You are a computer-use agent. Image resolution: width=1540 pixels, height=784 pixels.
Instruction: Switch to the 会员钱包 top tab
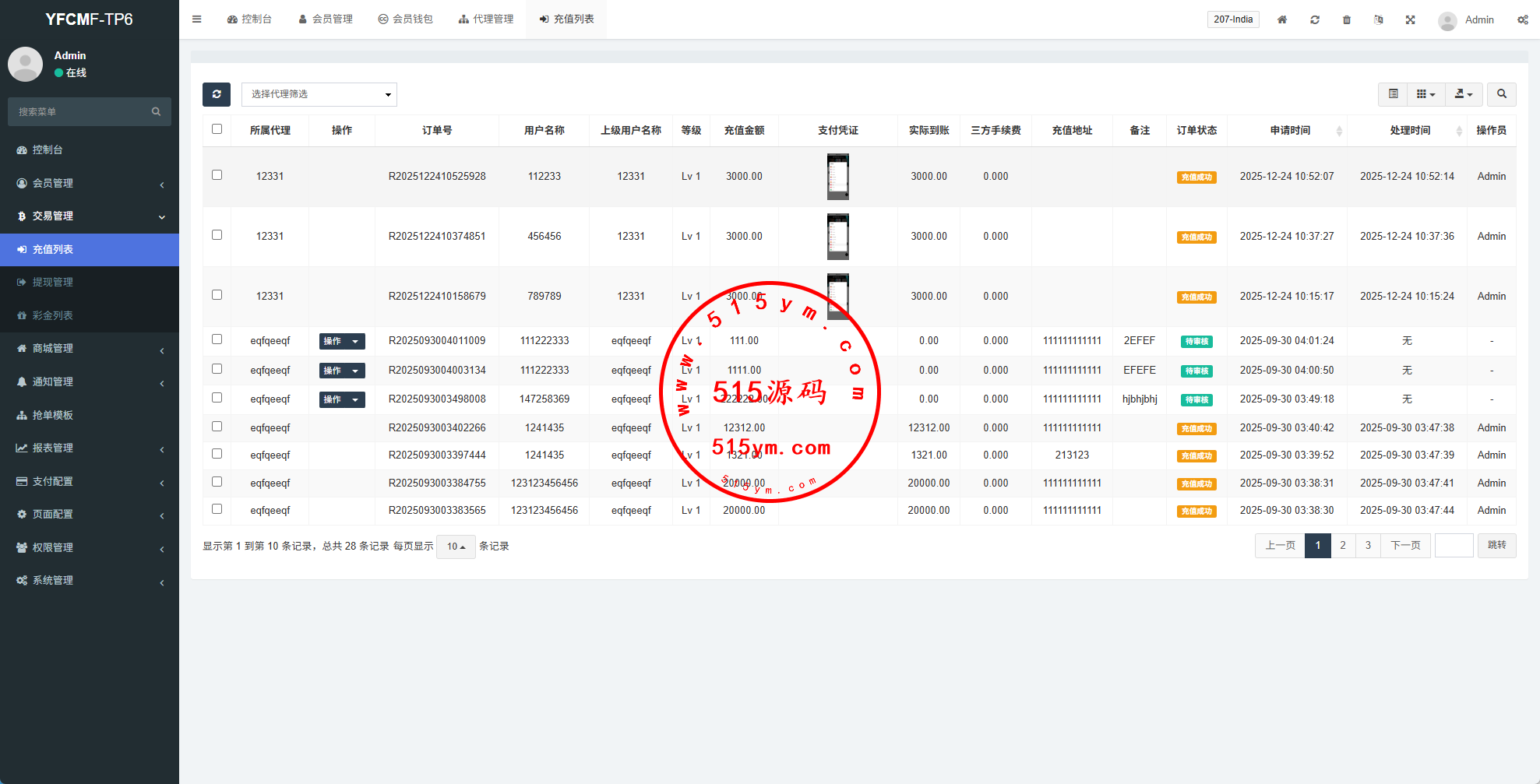[x=405, y=19]
